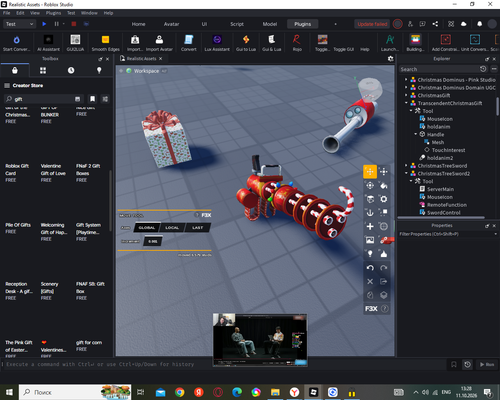The image size is (500, 400).
Task: Click the F3X increment value field
Action: coord(153,241)
